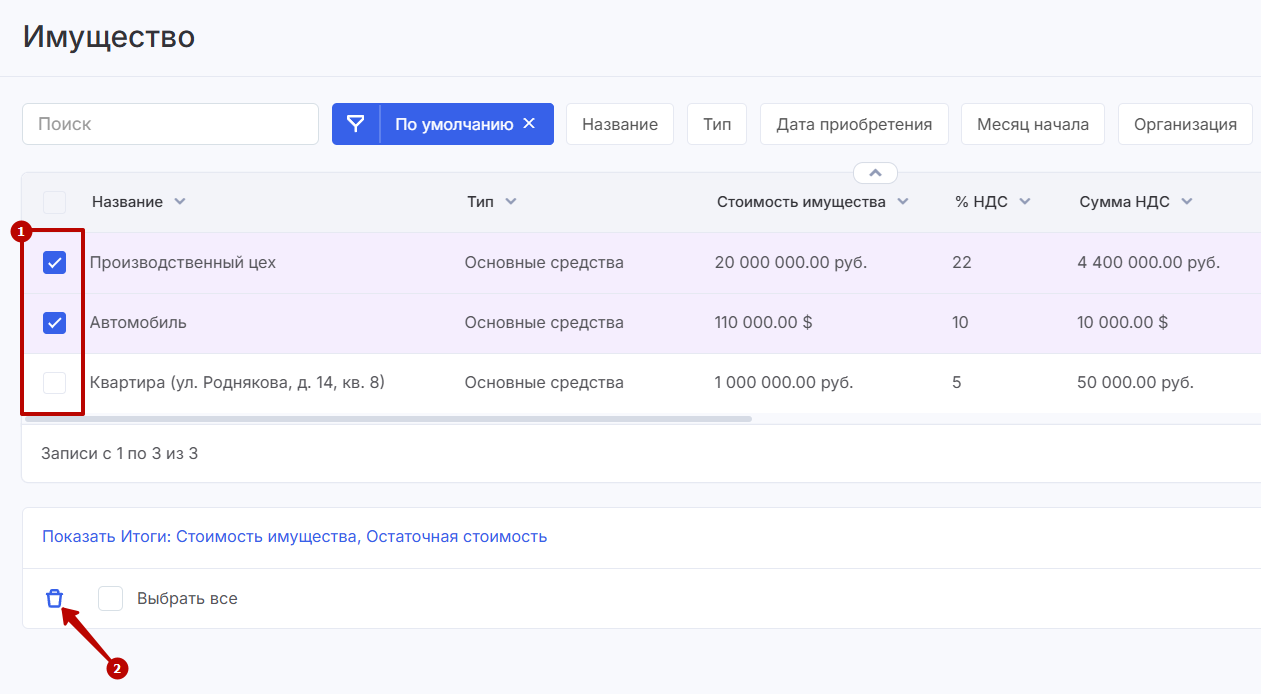The height and width of the screenshot is (694, 1261).
Task: Click the trash delete icon
Action: [x=54, y=599]
